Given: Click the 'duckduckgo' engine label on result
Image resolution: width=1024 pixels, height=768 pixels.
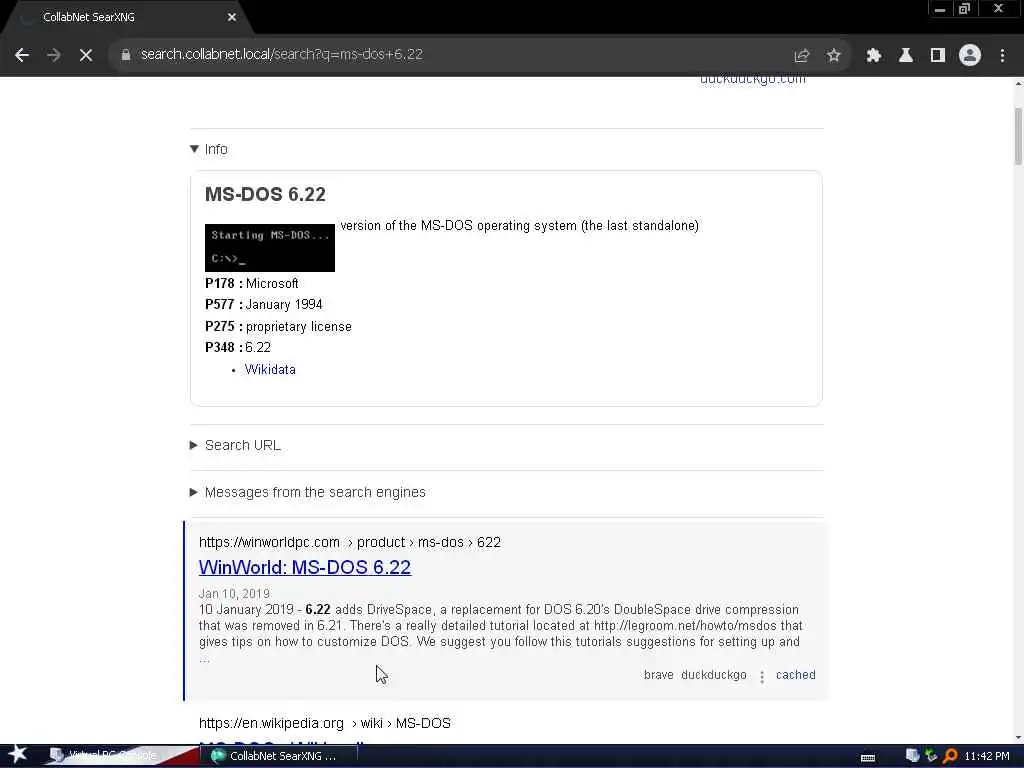Looking at the screenshot, I should click(714, 675).
